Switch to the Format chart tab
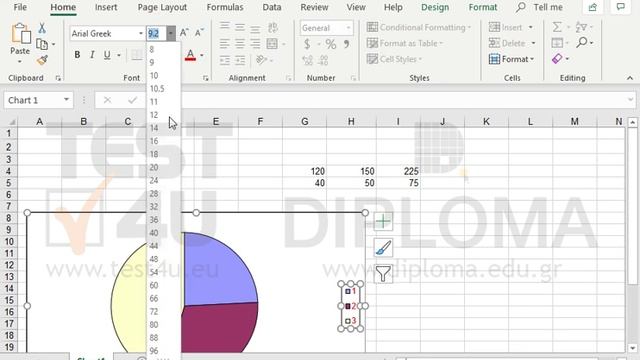This screenshot has width=640, height=360. [483, 7]
